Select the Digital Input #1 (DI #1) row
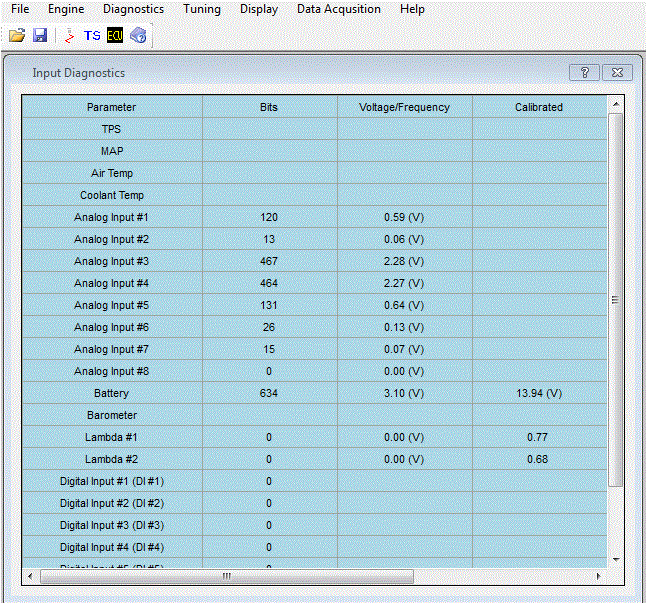Viewport: 647px width, 604px height. click(314, 481)
